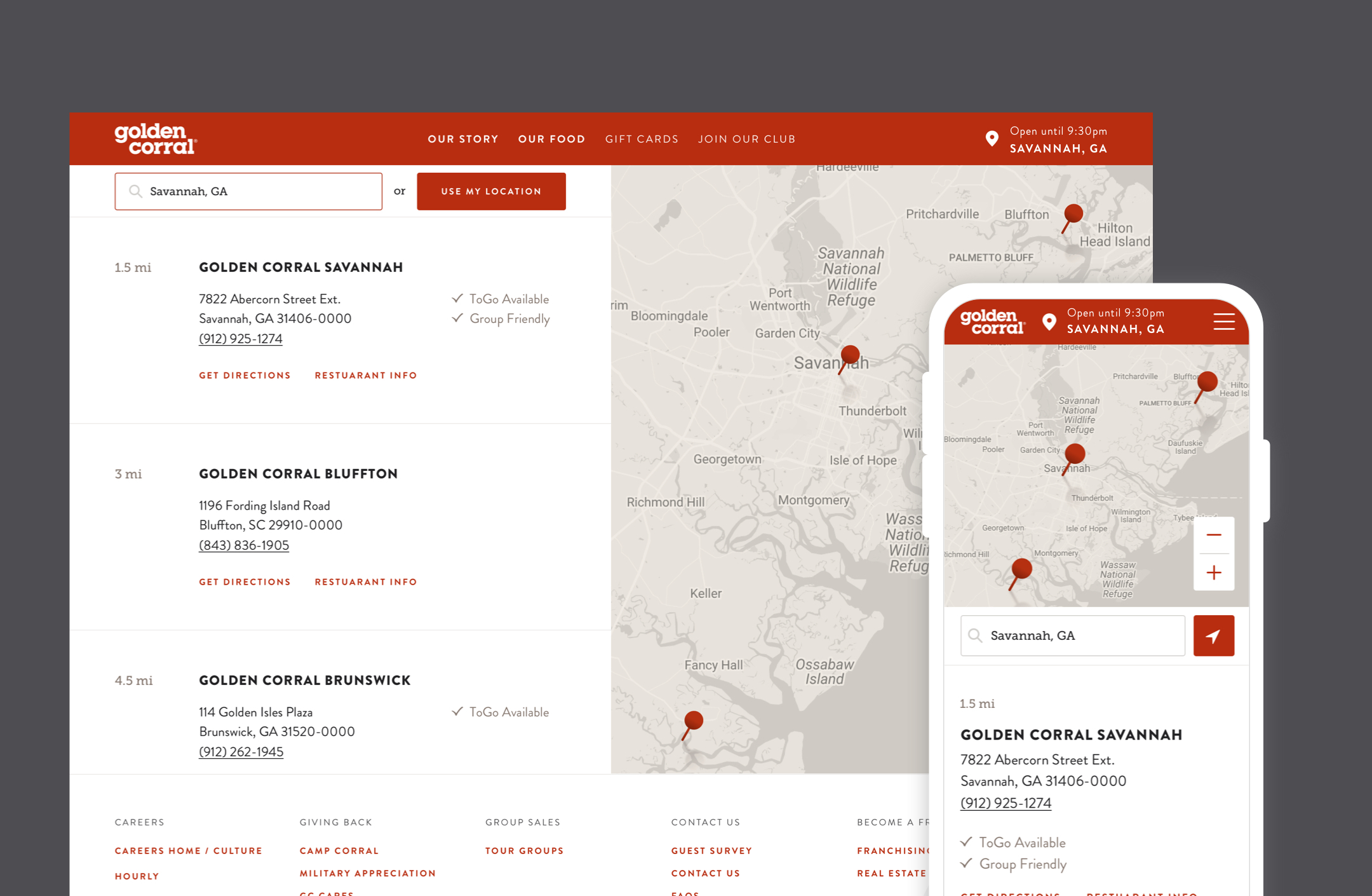Click the search magnifier icon in desktop search field
1372x896 pixels.
135,191
